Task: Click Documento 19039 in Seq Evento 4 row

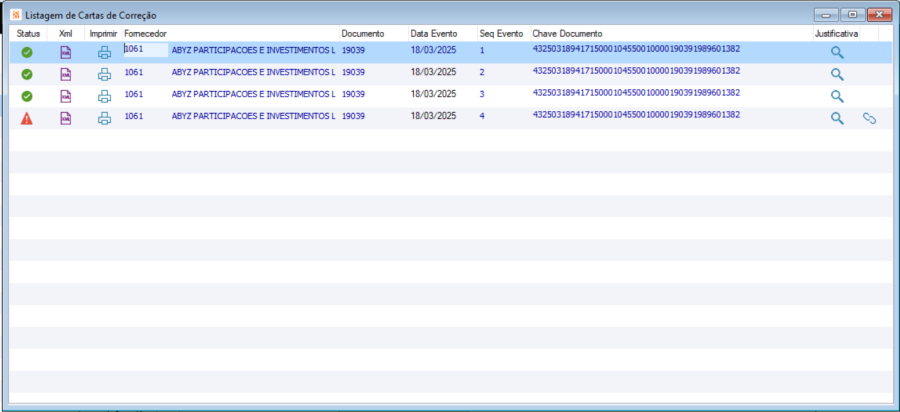Action: click(x=353, y=116)
